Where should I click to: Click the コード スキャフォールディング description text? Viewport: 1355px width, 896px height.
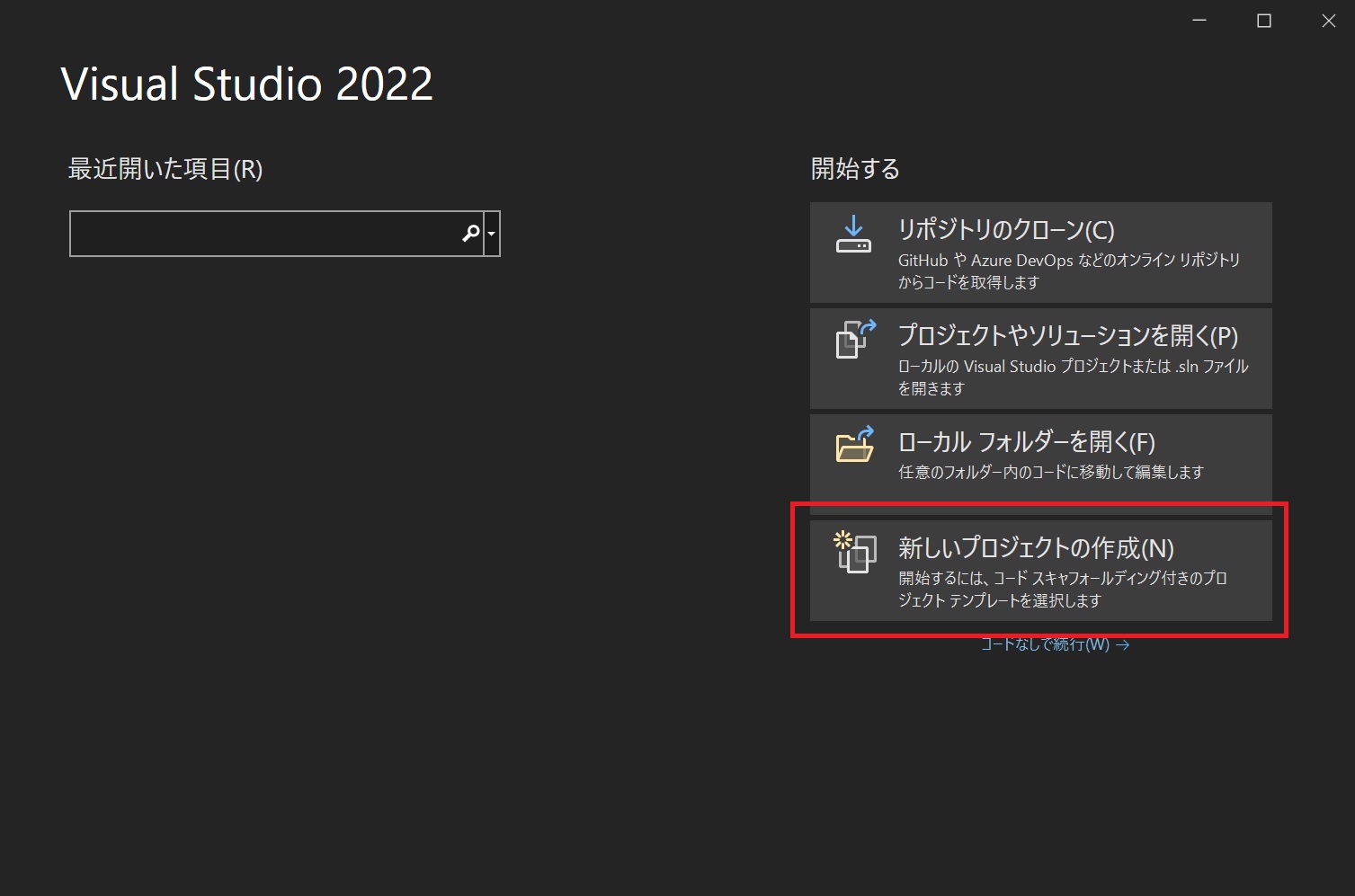click(x=1063, y=590)
